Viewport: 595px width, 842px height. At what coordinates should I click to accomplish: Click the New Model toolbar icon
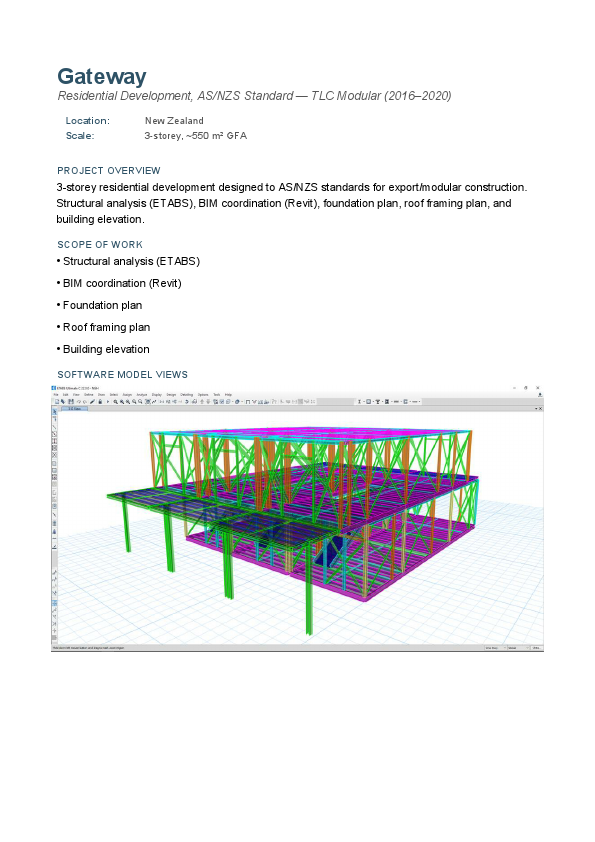click(56, 401)
